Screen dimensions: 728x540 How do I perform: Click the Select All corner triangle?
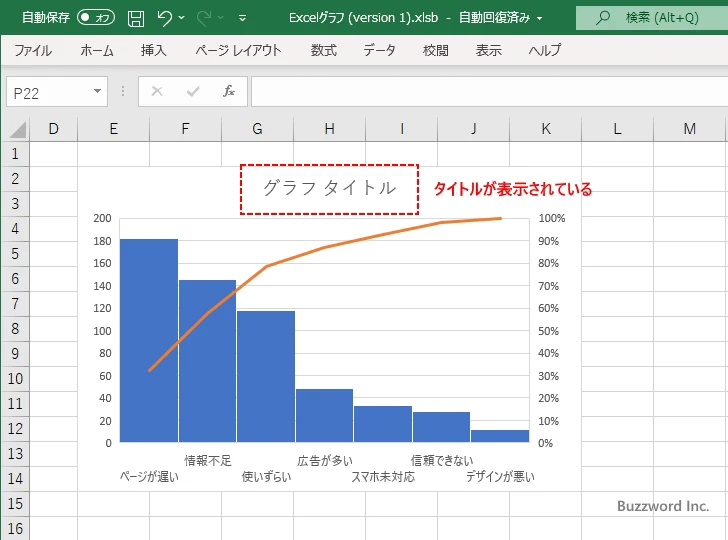pyautogui.click(x=18, y=130)
